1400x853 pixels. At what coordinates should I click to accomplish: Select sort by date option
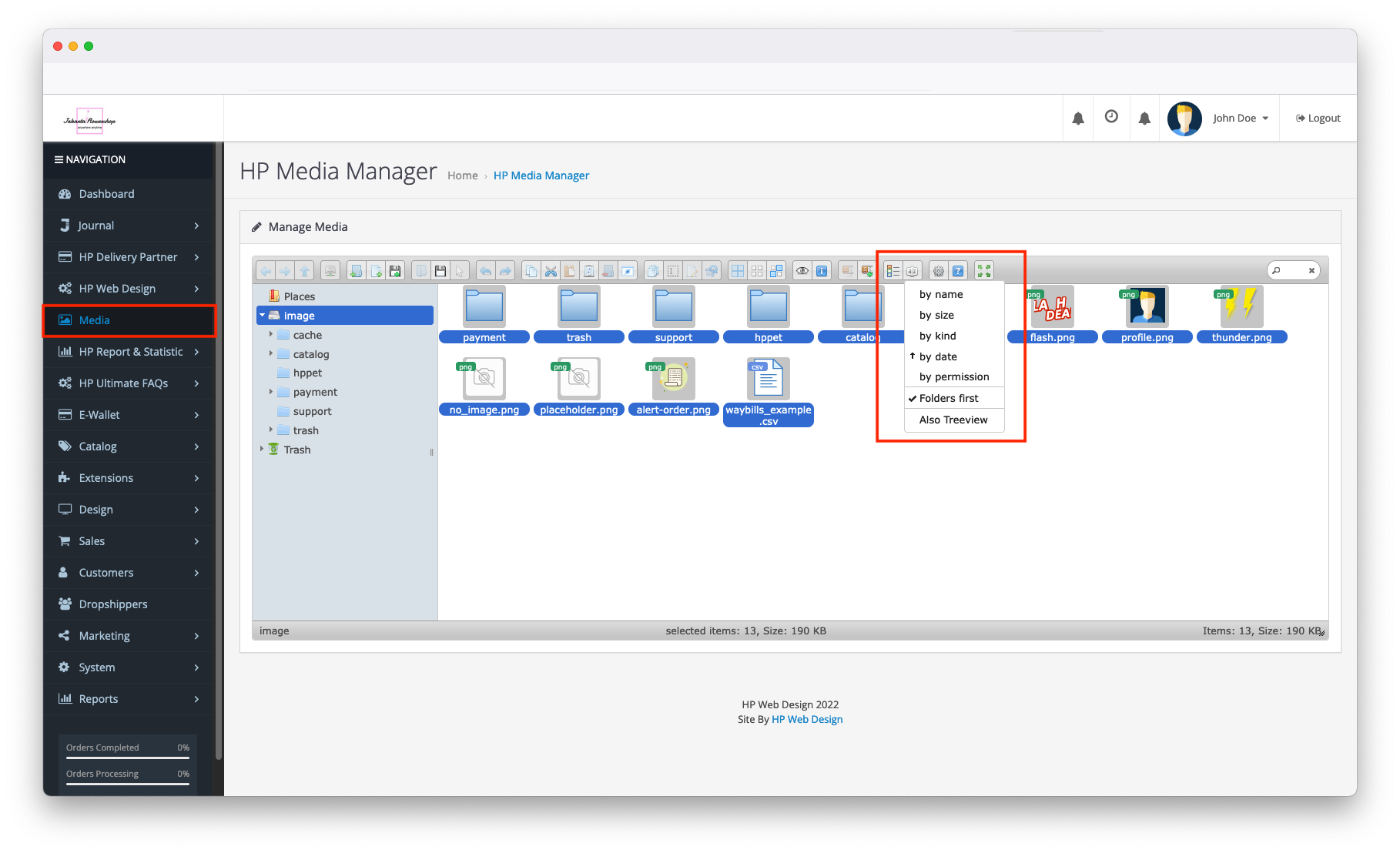(938, 356)
